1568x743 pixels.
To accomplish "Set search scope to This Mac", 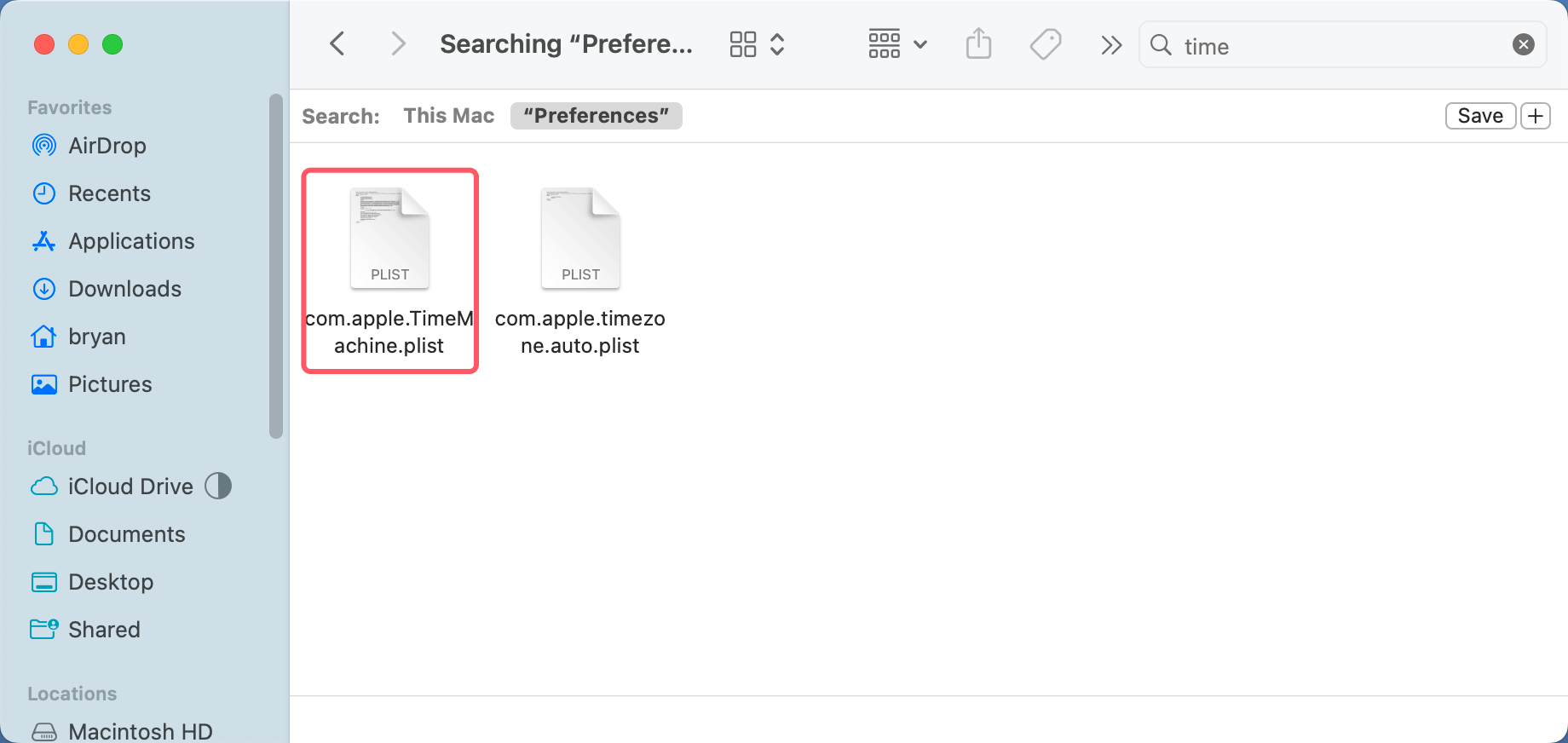I will 448,116.
